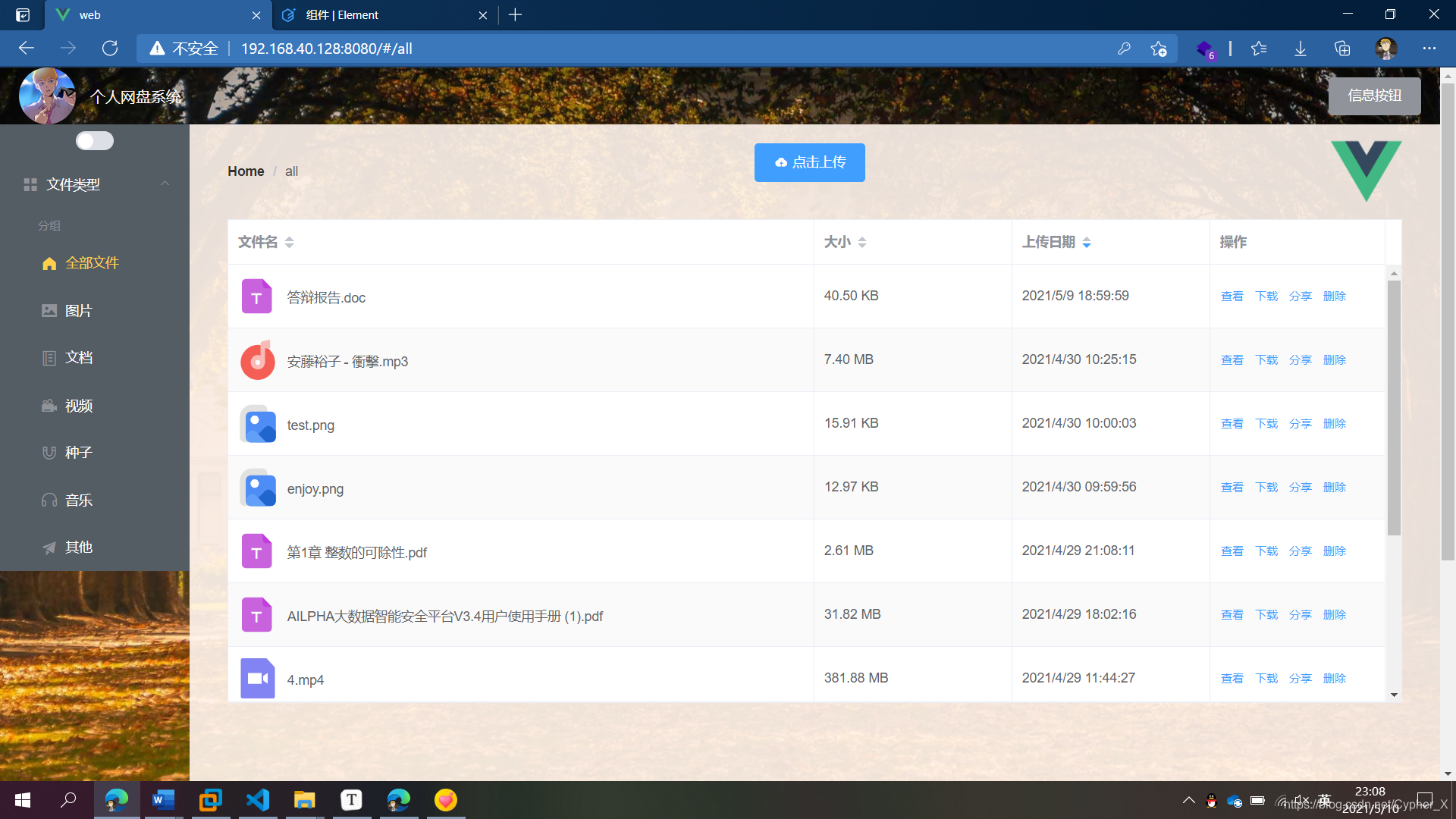Click the mp3 music file icon

pos(257,360)
